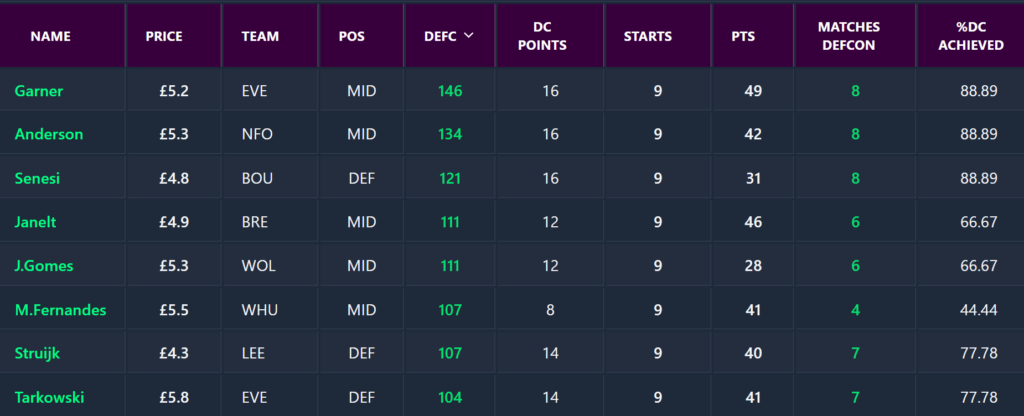This screenshot has width=1024, height=416.
Task: Open Anderson player link
Action: pos(49,134)
